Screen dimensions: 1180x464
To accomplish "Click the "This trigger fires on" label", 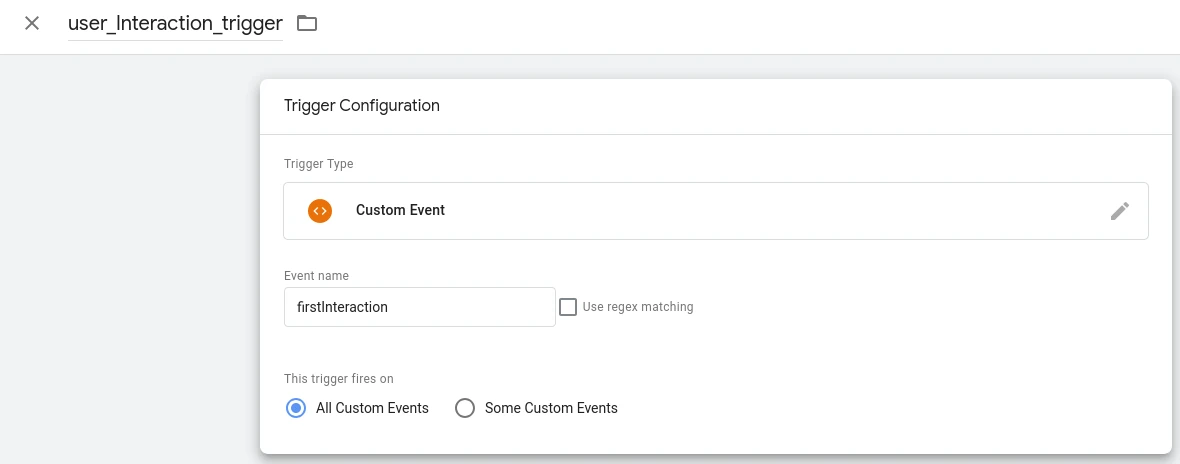I will (x=338, y=379).
